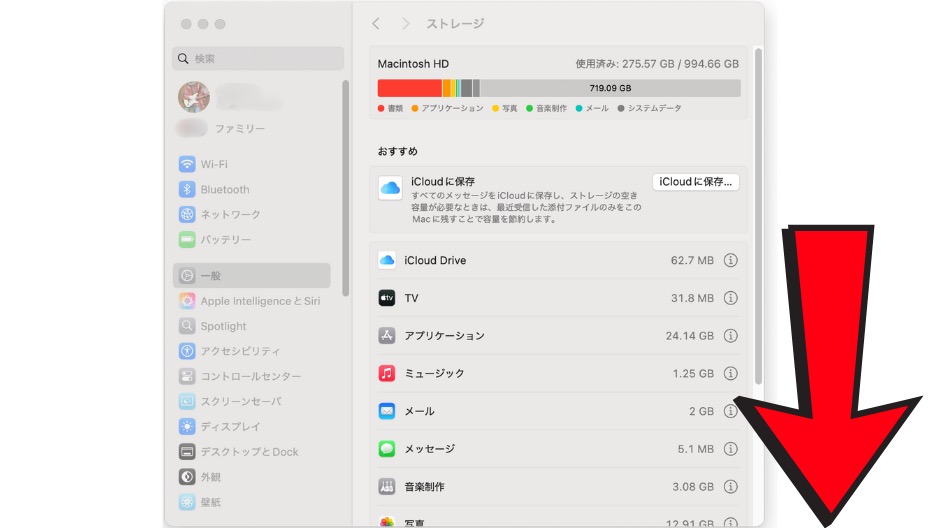Image resolution: width=940 pixels, height=528 pixels.
Task: Show info for メッセージ storage
Action: [x=730, y=449]
